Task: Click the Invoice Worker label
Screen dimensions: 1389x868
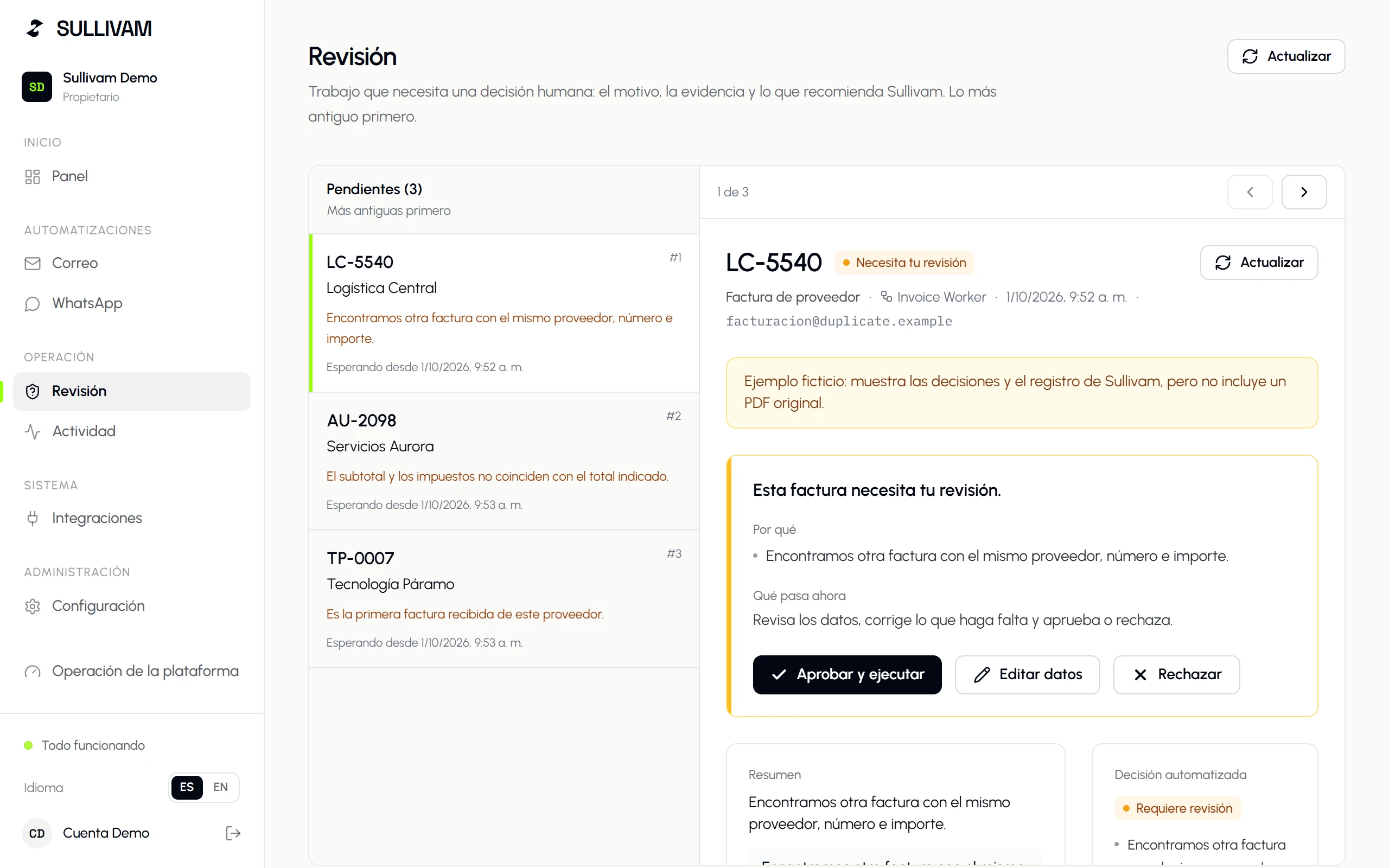Action: (933, 297)
